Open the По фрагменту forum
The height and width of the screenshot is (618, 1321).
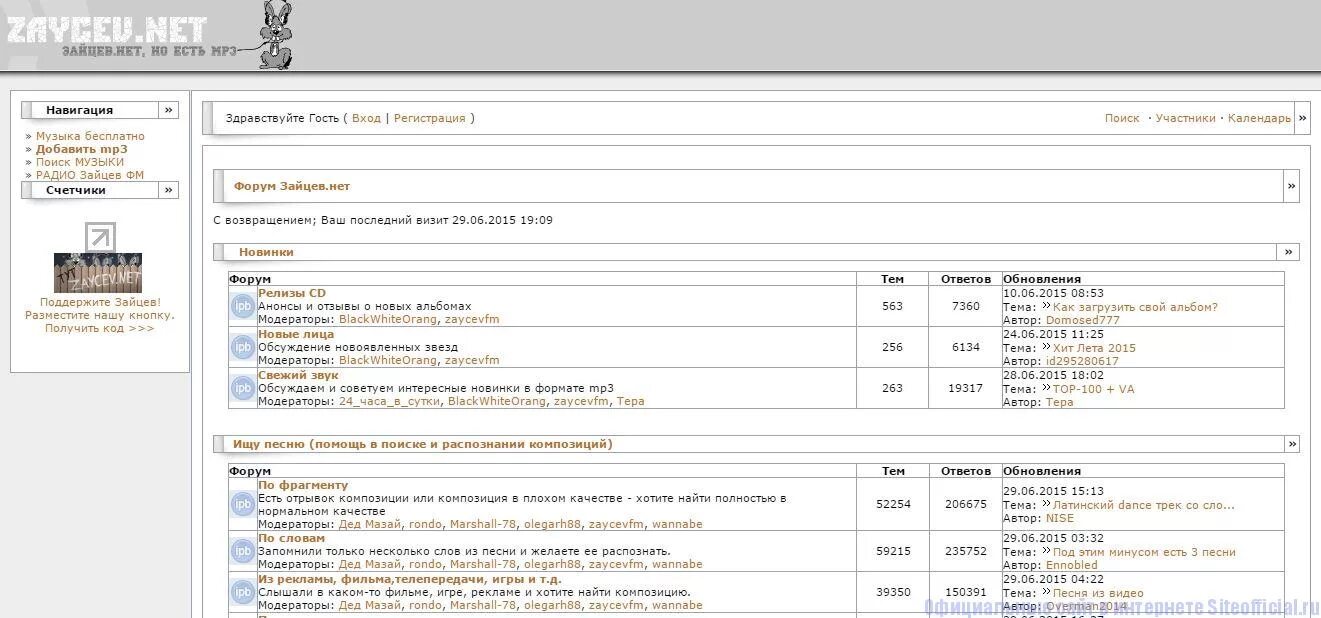pos(303,485)
